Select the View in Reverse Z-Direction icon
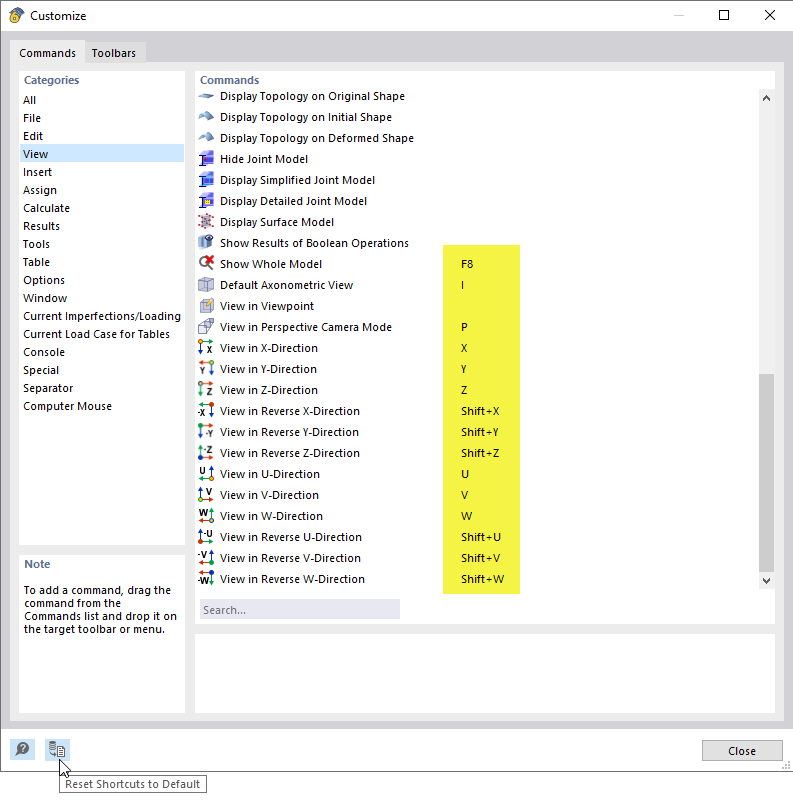Image resolution: width=793 pixels, height=802 pixels. tap(206, 452)
